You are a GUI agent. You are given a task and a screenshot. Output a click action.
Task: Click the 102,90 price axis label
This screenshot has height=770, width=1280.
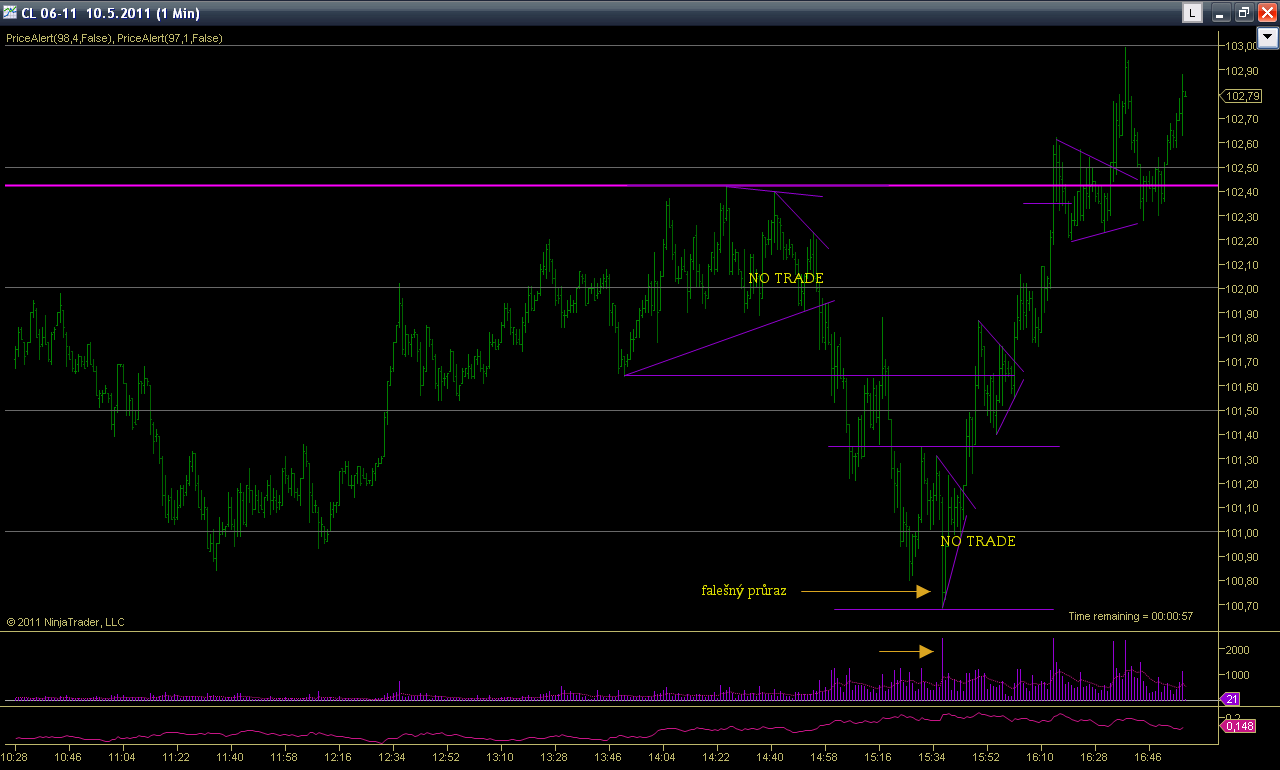pos(1242,71)
